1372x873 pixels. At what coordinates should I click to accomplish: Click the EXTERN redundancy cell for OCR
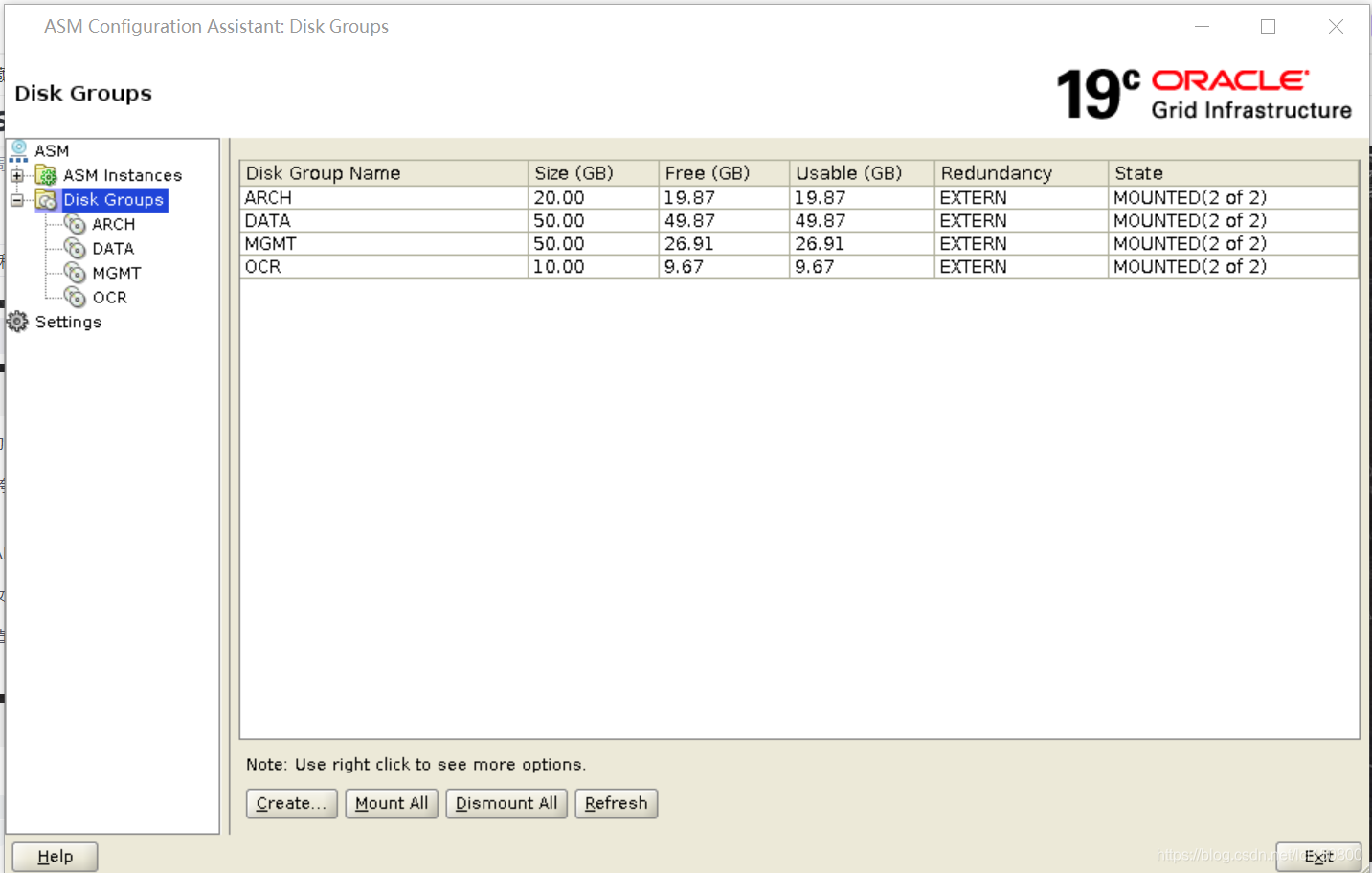pyautogui.click(x=1022, y=266)
